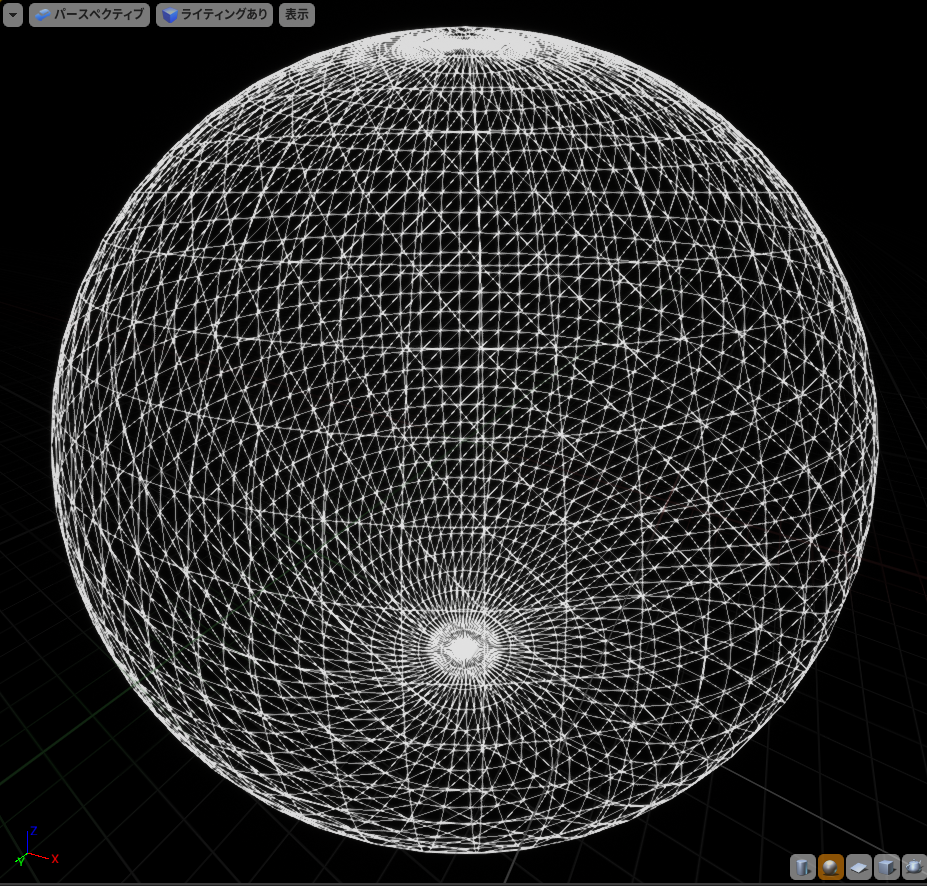Open the 表示 show menu
This screenshot has width=927, height=886.
(x=297, y=15)
